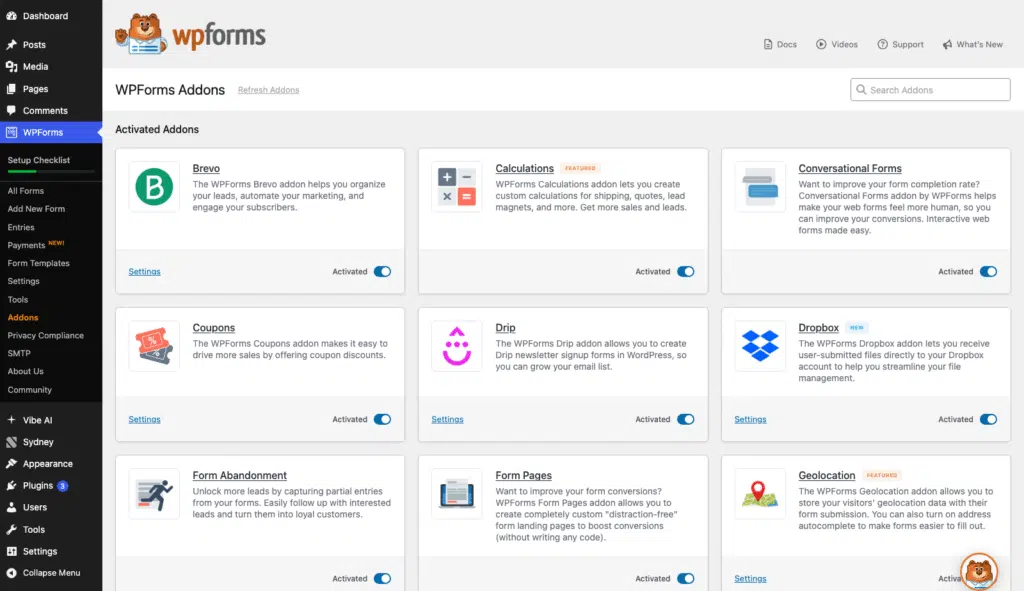Click the Conversational Forms addon icon
This screenshot has width=1024, height=591.
tap(760, 187)
